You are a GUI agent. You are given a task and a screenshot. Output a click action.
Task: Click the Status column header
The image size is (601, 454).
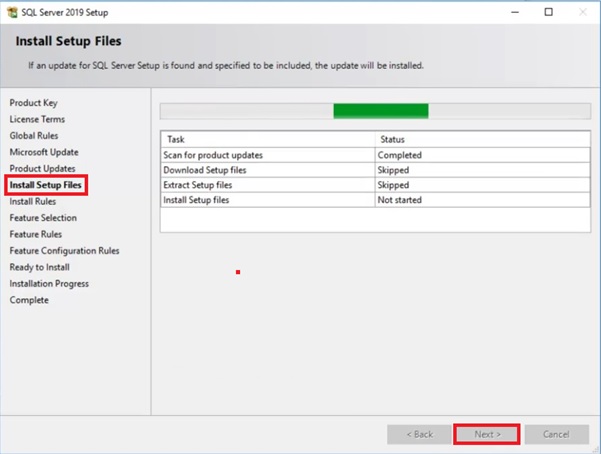point(483,139)
